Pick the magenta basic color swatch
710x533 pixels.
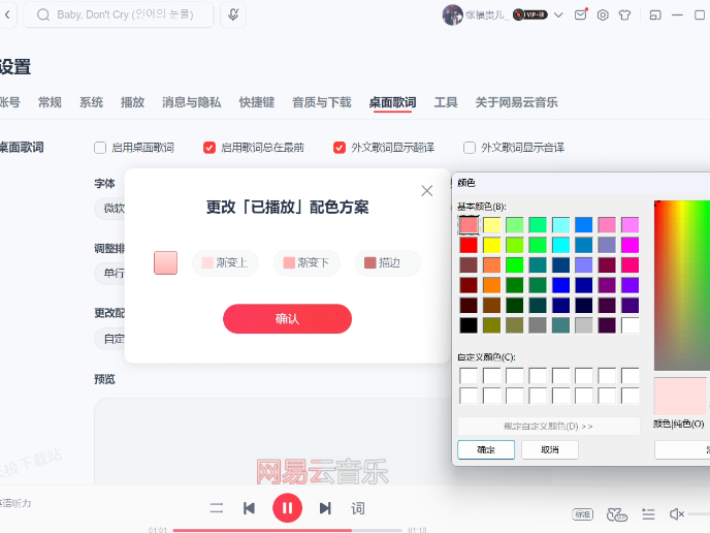point(630,245)
